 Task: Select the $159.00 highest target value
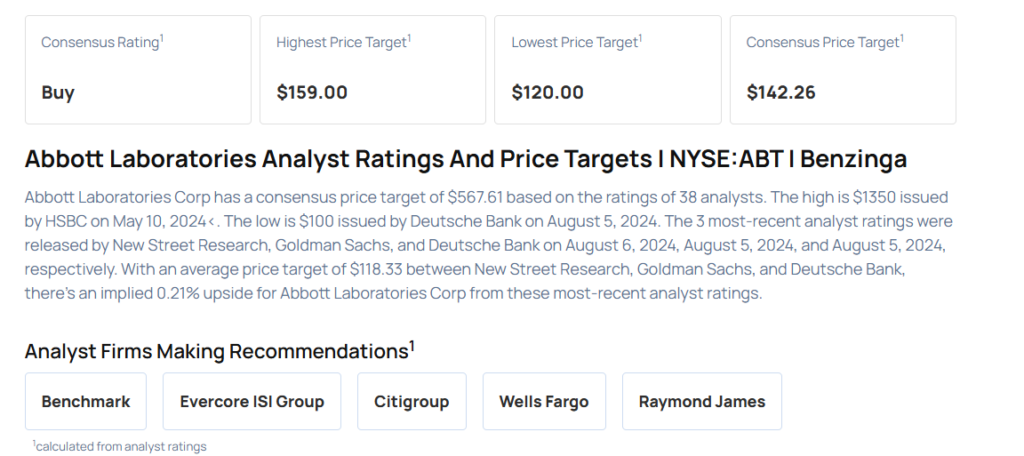(x=312, y=93)
